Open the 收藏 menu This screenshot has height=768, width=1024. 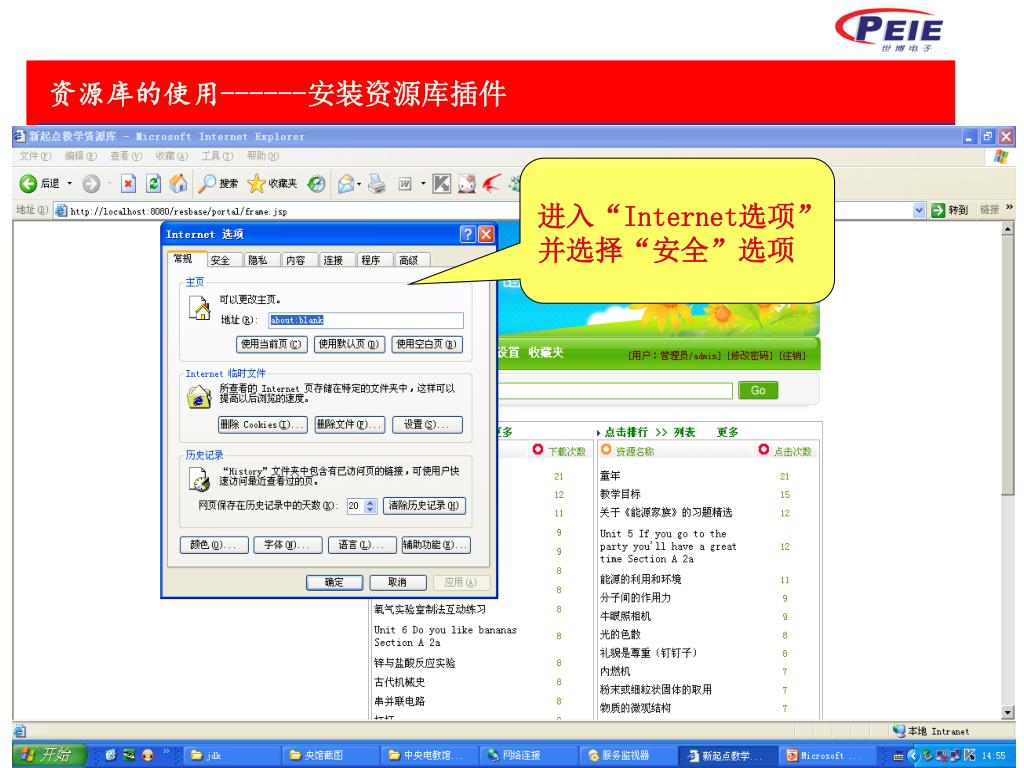click(x=171, y=156)
